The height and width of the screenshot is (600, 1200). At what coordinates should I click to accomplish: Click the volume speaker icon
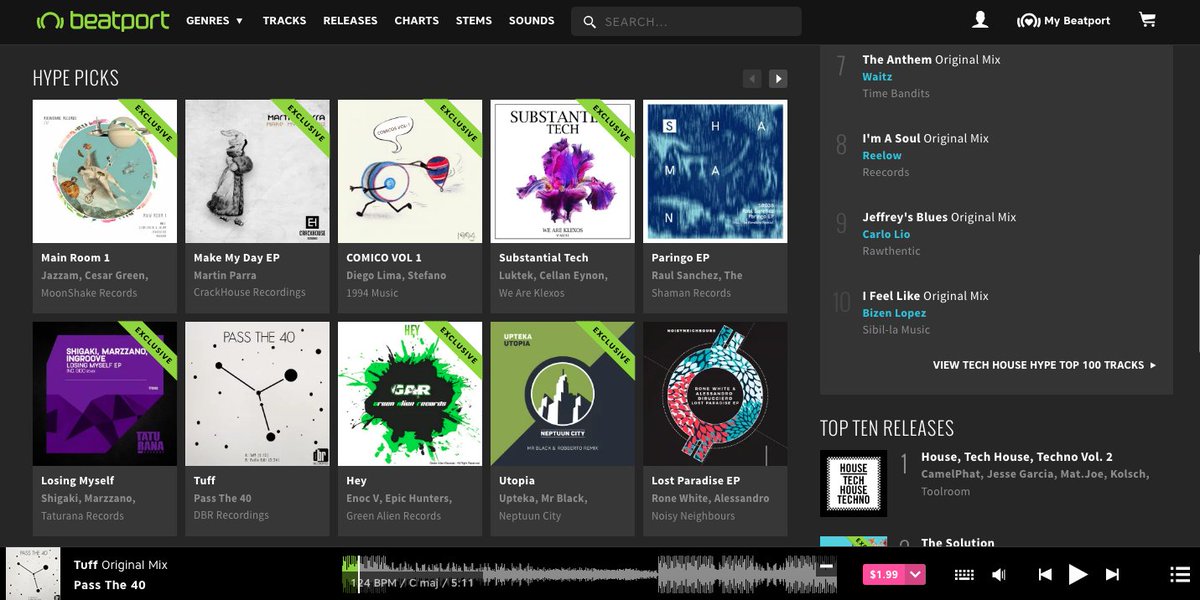tap(999, 574)
